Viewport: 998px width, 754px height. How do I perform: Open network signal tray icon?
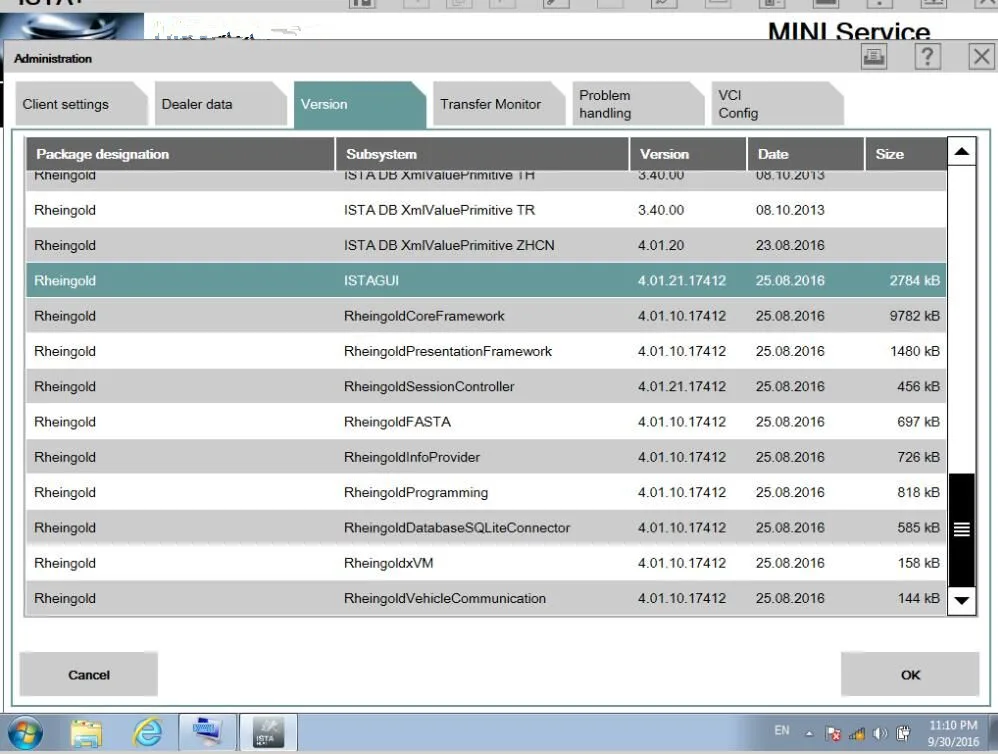pyautogui.click(x=857, y=734)
